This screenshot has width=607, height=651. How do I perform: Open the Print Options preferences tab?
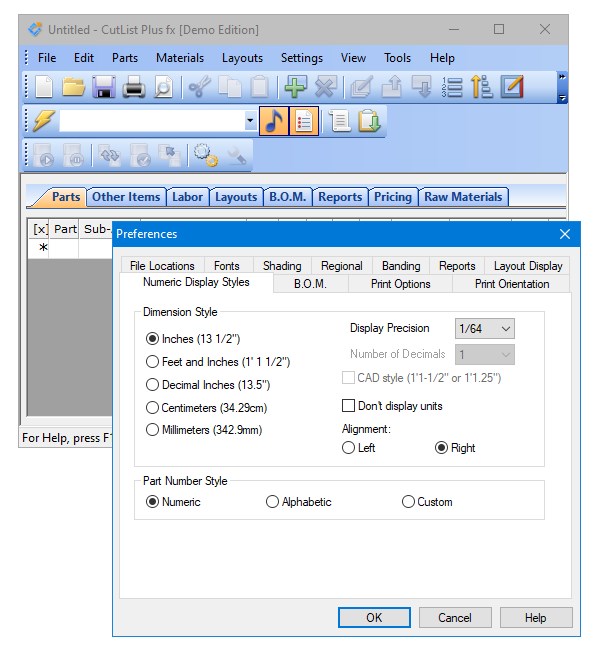tap(401, 284)
